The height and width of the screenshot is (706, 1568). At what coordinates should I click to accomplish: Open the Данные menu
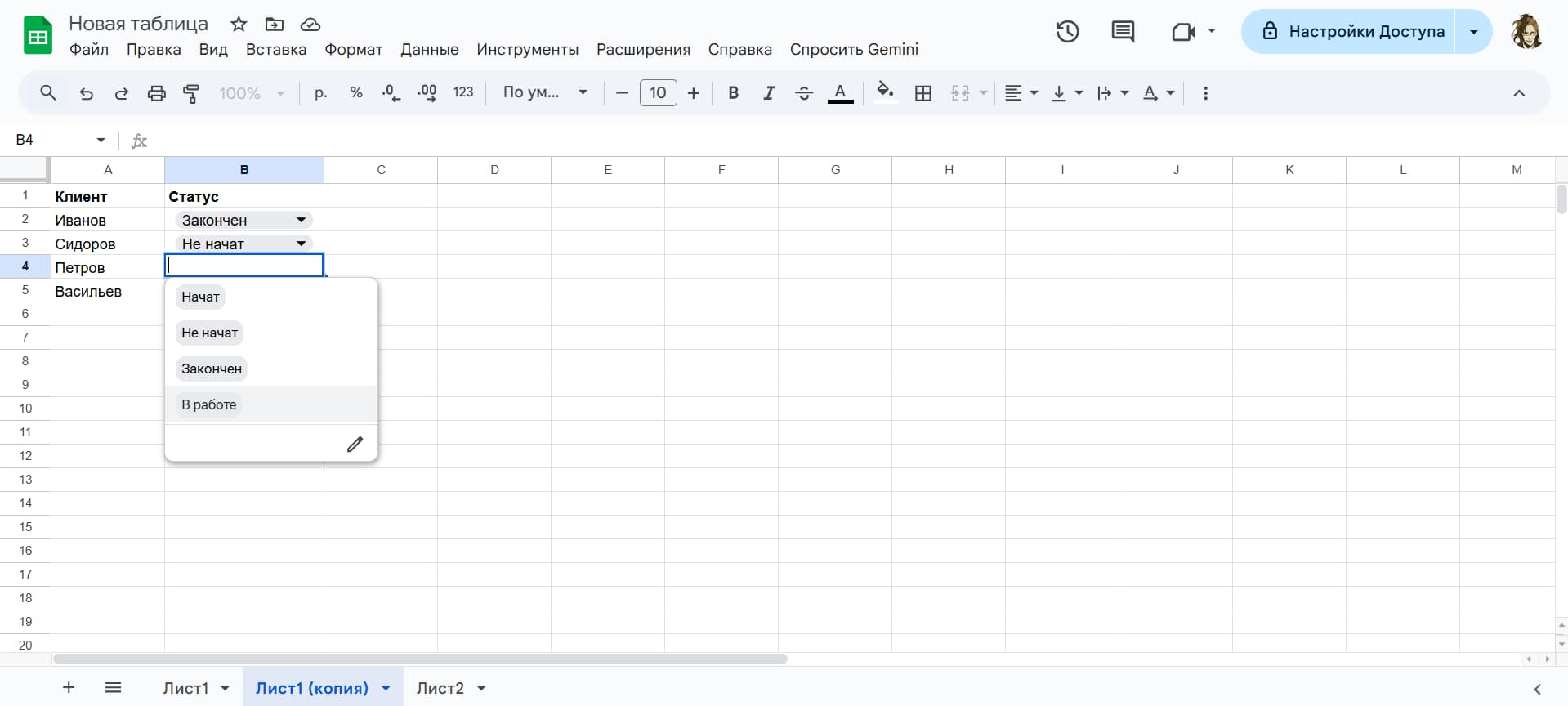[429, 50]
